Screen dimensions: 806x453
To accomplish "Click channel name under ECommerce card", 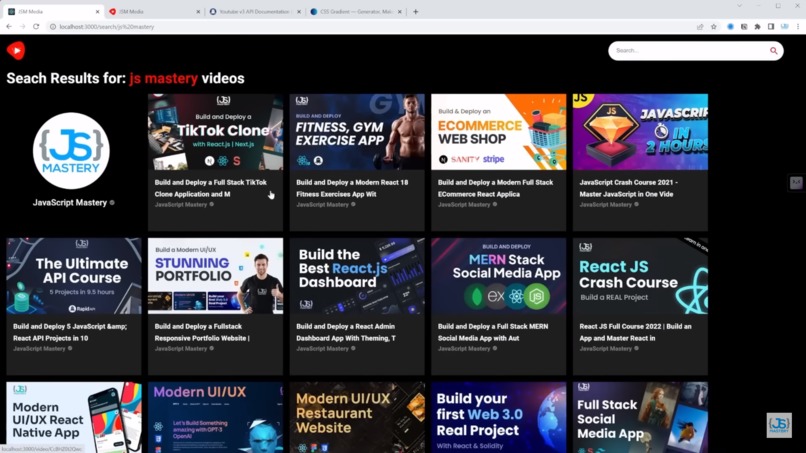I will (x=464, y=205).
